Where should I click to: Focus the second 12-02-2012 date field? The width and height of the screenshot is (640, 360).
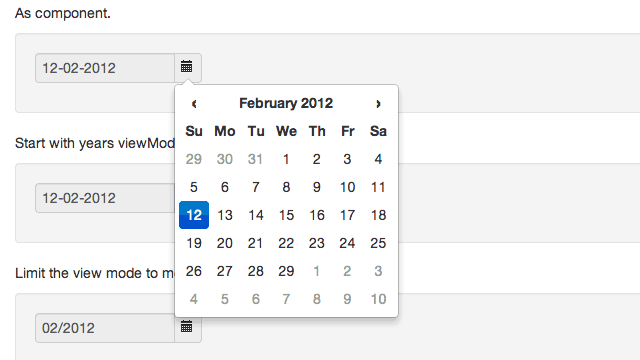pyautogui.click(x=105, y=198)
